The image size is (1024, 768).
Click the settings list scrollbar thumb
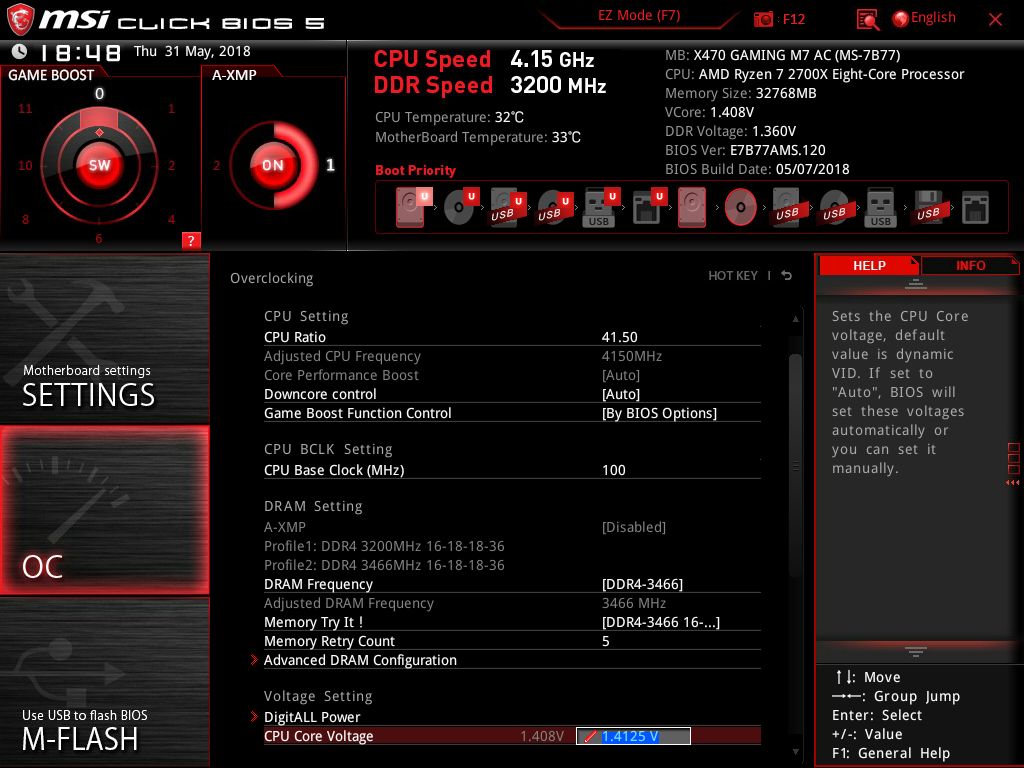(795, 465)
